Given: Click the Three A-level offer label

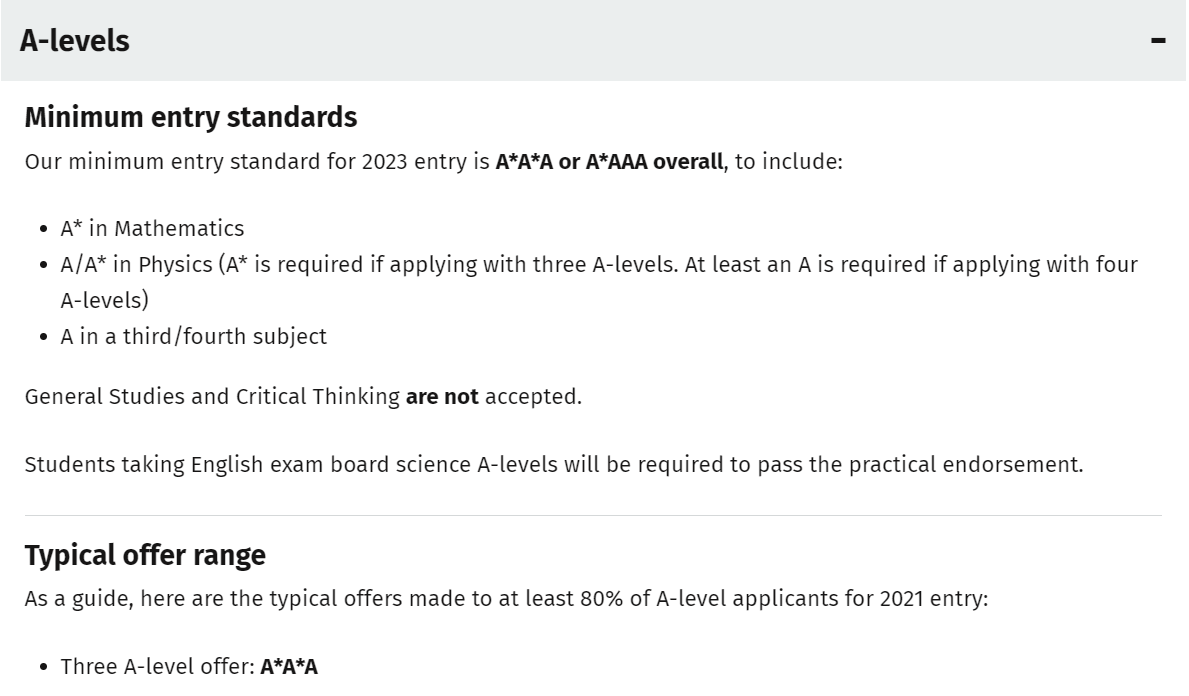Looking at the screenshot, I should 157,666.
